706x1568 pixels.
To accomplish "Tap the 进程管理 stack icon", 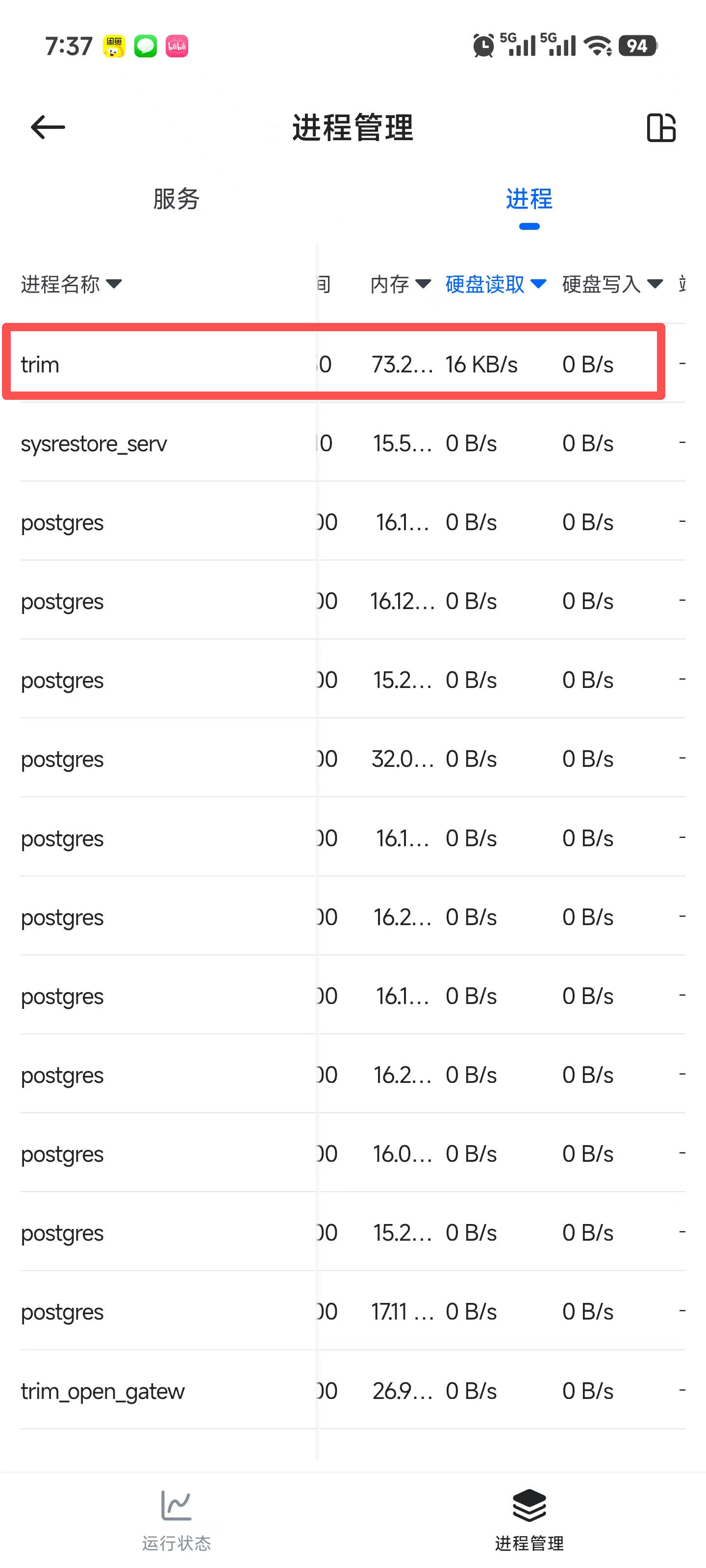I will coord(529,1506).
